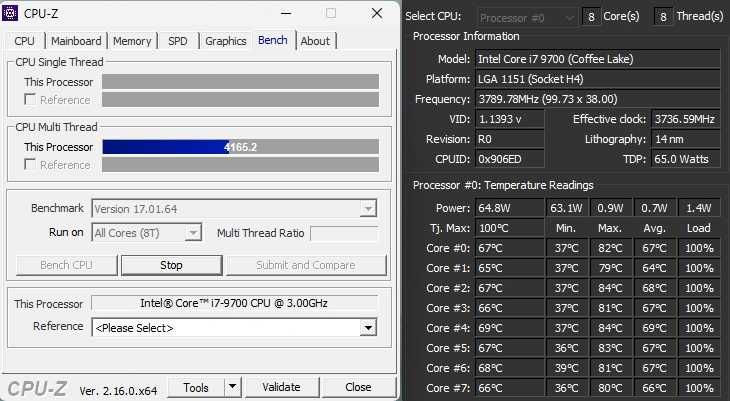730x401 pixels.
Task: Click Core #4 current temperature 69°C
Action: (510, 328)
